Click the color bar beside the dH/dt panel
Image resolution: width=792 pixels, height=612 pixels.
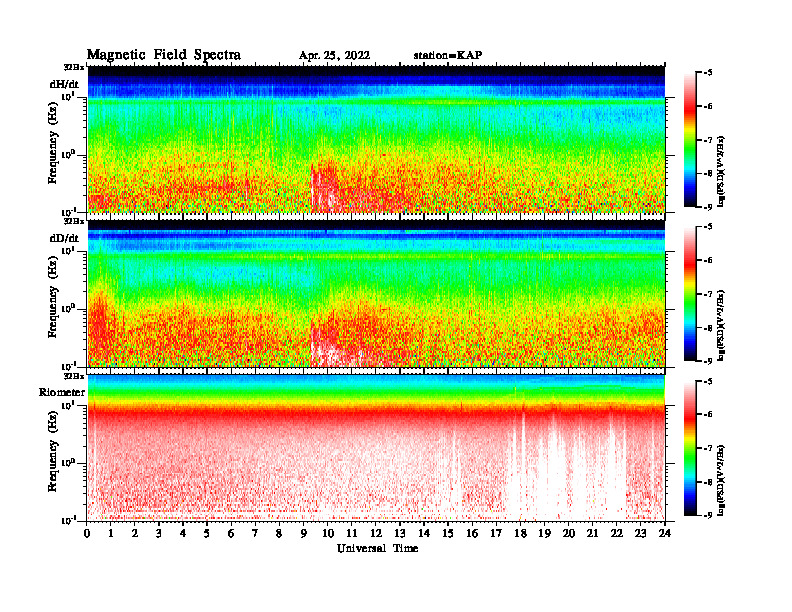coord(690,139)
